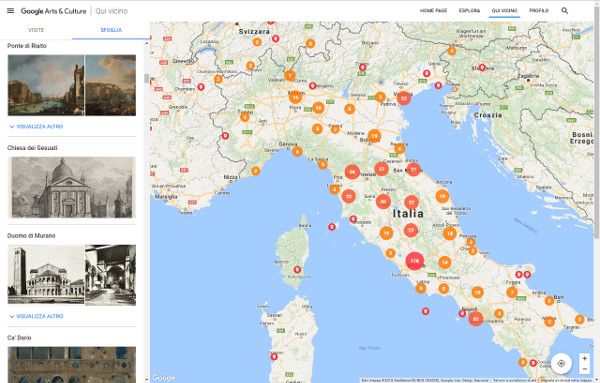This screenshot has height=383, width=600.
Task: Center map on my location
Action: pyautogui.click(x=561, y=363)
